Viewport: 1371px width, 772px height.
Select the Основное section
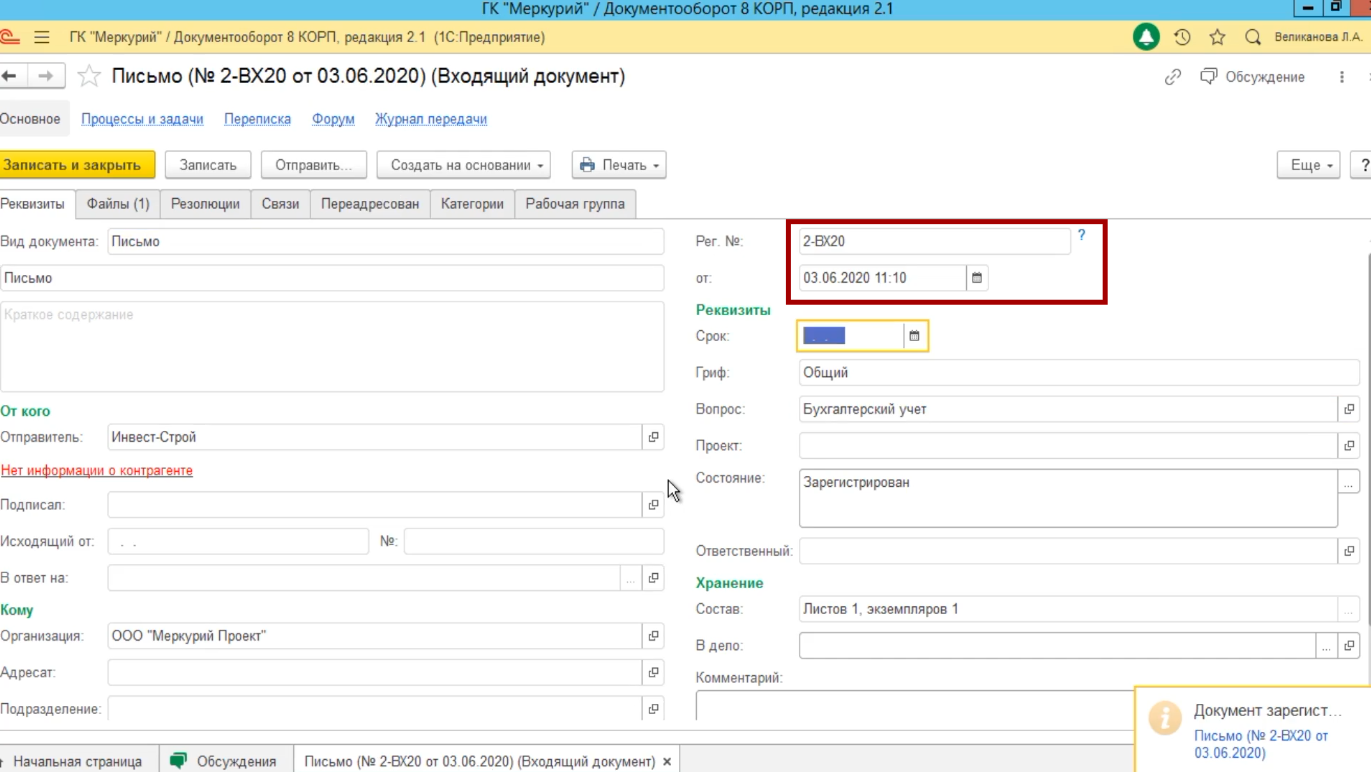tap(30, 119)
